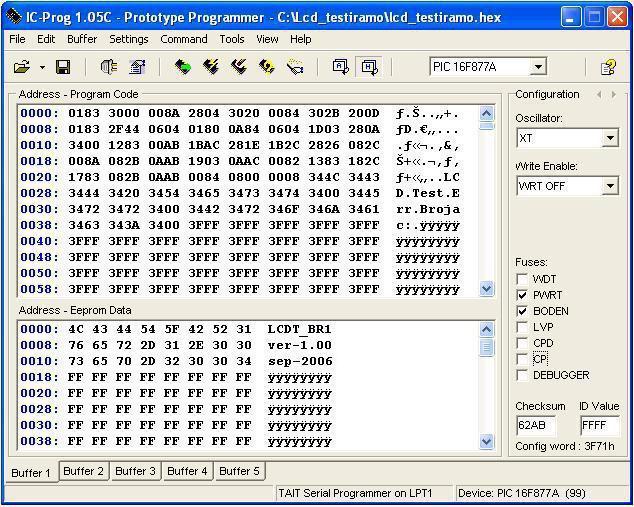The image size is (634, 507).
Task: Open the Buffer menu
Action: point(82,39)
